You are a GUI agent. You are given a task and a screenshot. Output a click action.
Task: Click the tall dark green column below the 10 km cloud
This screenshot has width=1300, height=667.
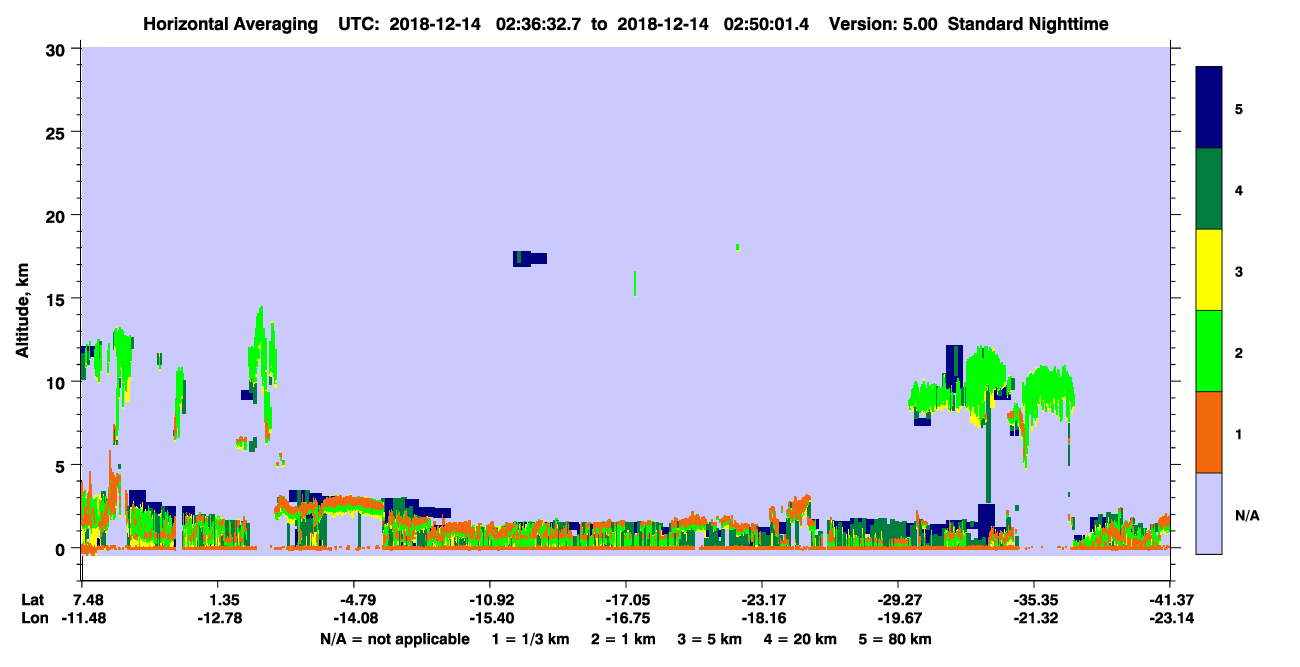(988, 450)
